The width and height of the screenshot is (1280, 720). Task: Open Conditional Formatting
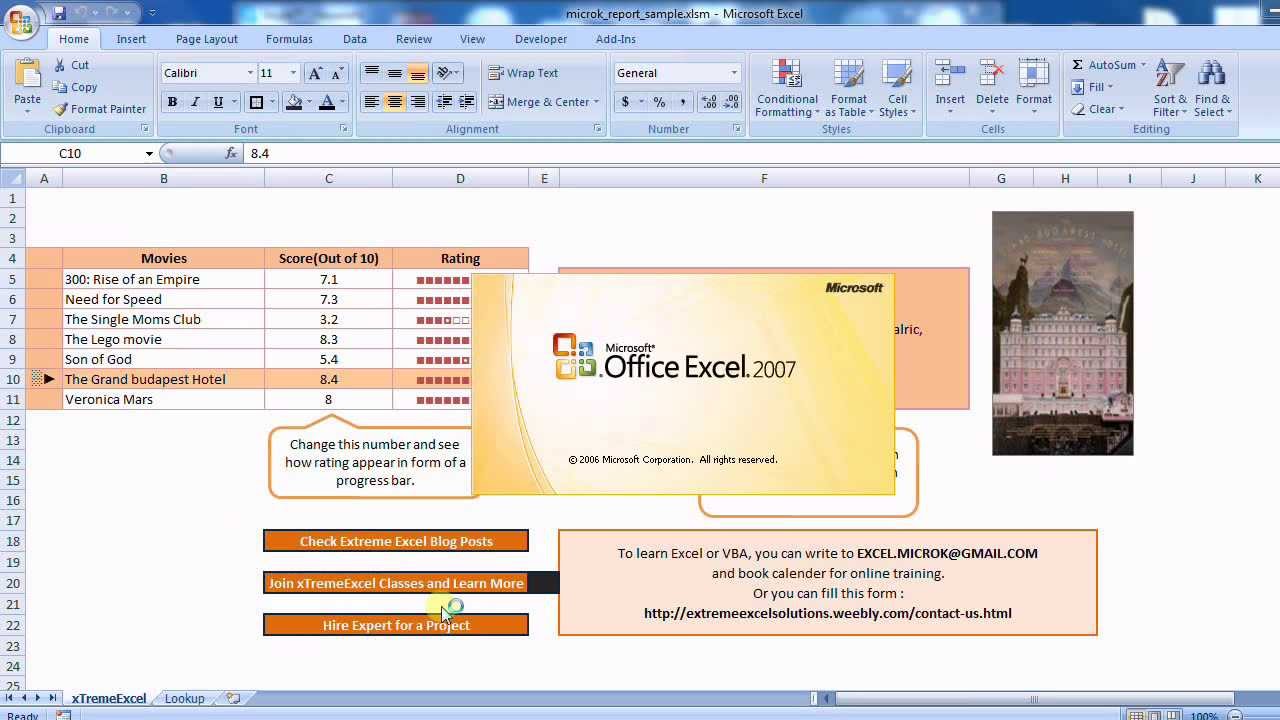pos(787,88)
